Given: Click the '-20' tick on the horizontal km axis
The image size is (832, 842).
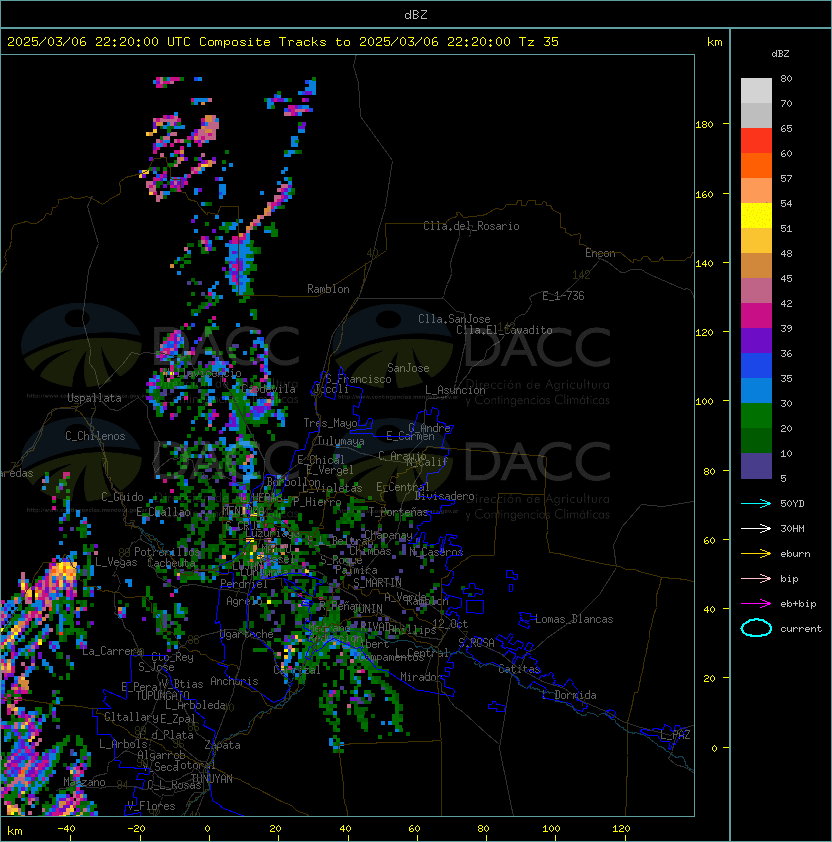Looking at the screenshot, I should [136, 829].
